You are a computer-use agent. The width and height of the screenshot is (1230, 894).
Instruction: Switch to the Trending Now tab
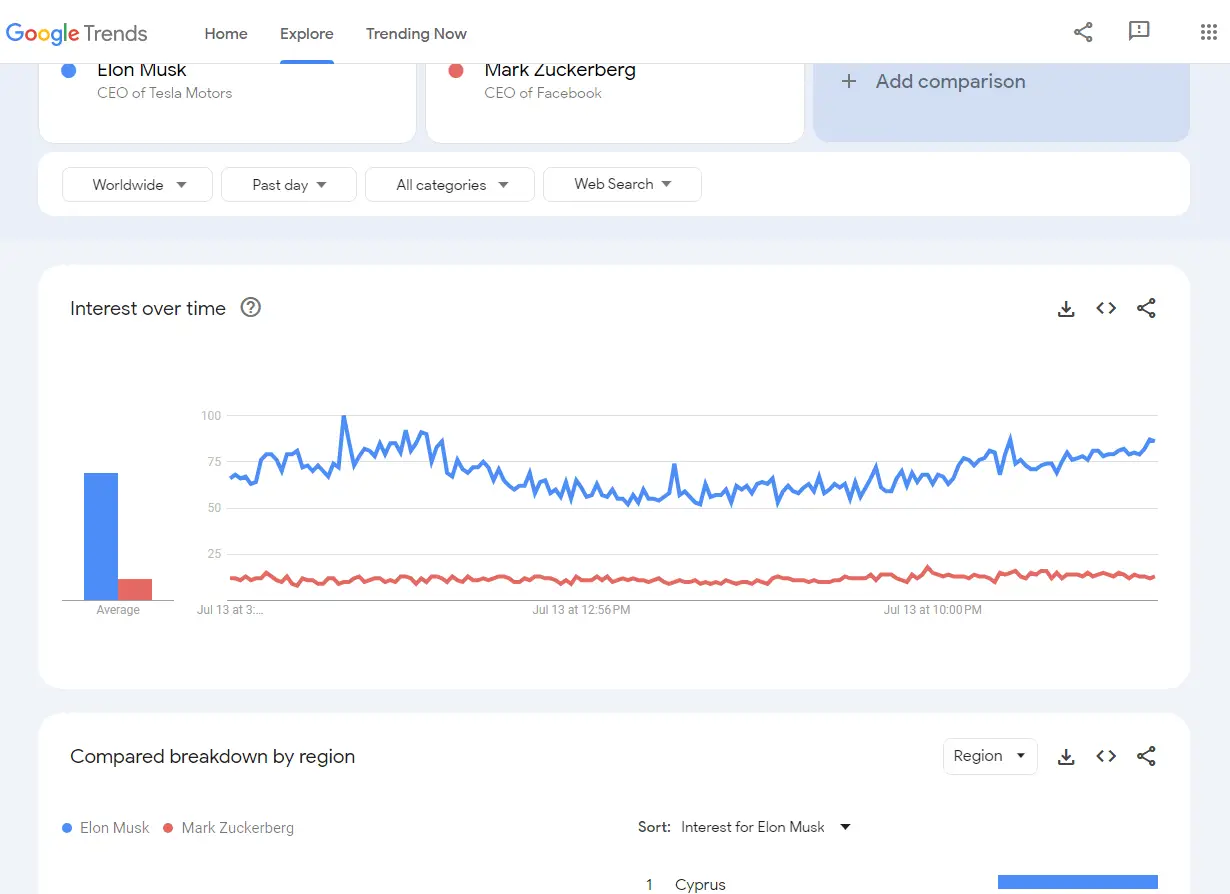pyautogui.click(x=416, y=33)
